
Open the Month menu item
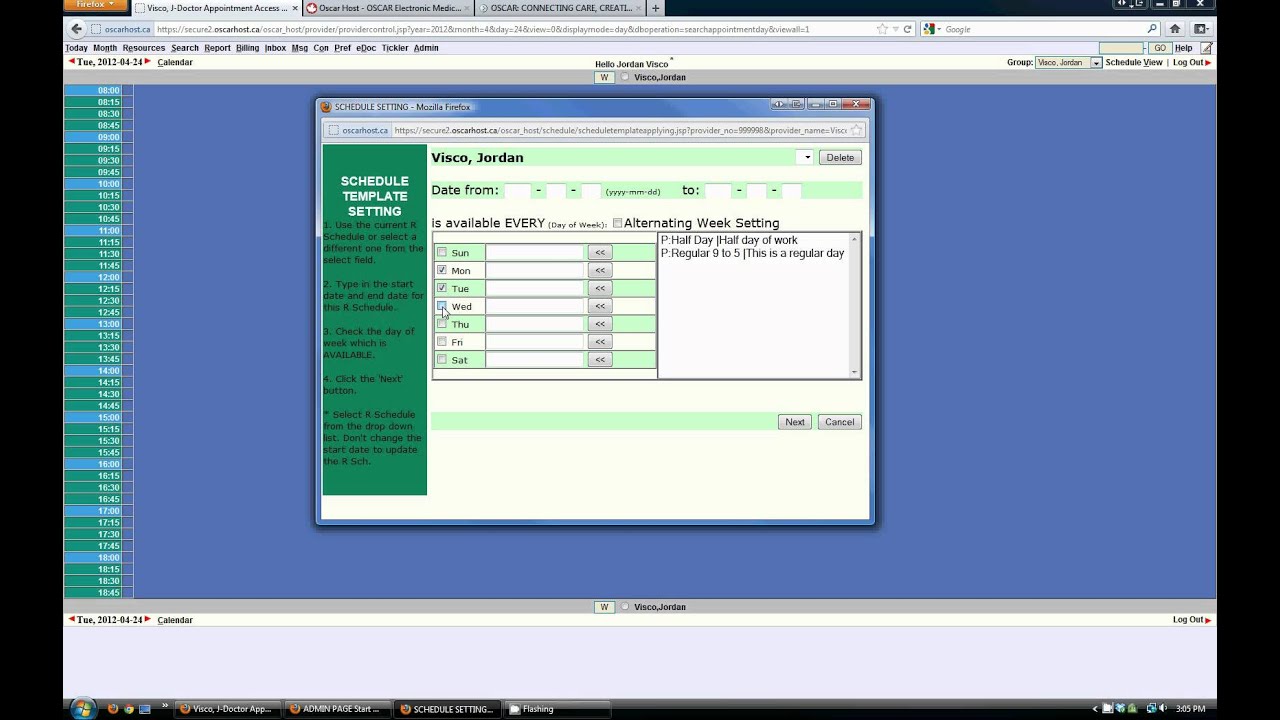(105, 48)
